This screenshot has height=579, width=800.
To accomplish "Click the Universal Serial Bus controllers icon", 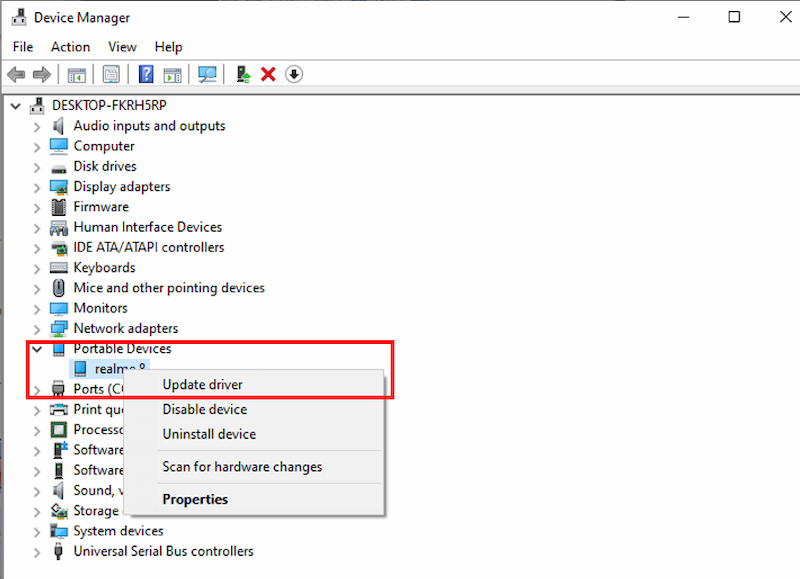I will click(x=59, y=551).
